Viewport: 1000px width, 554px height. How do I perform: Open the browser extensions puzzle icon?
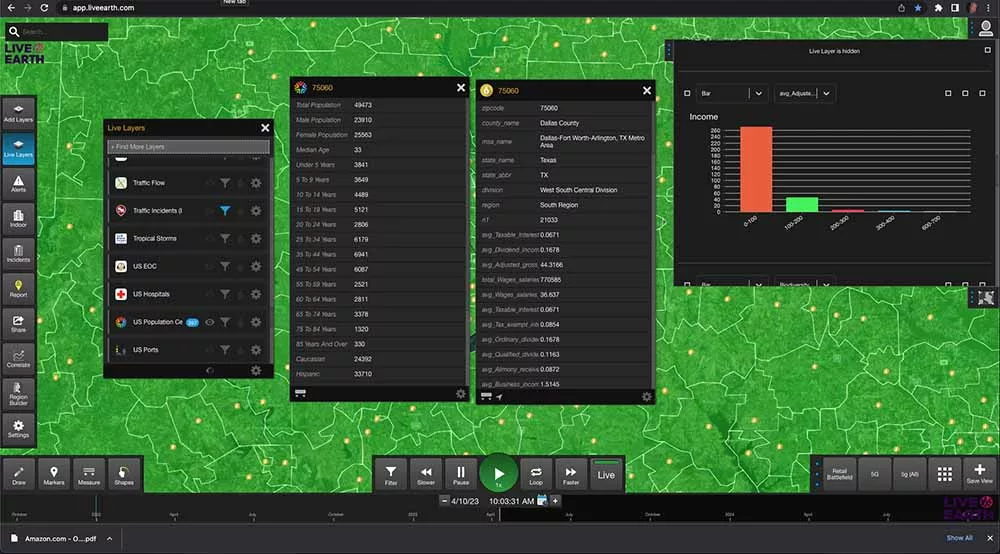(938, 8)
